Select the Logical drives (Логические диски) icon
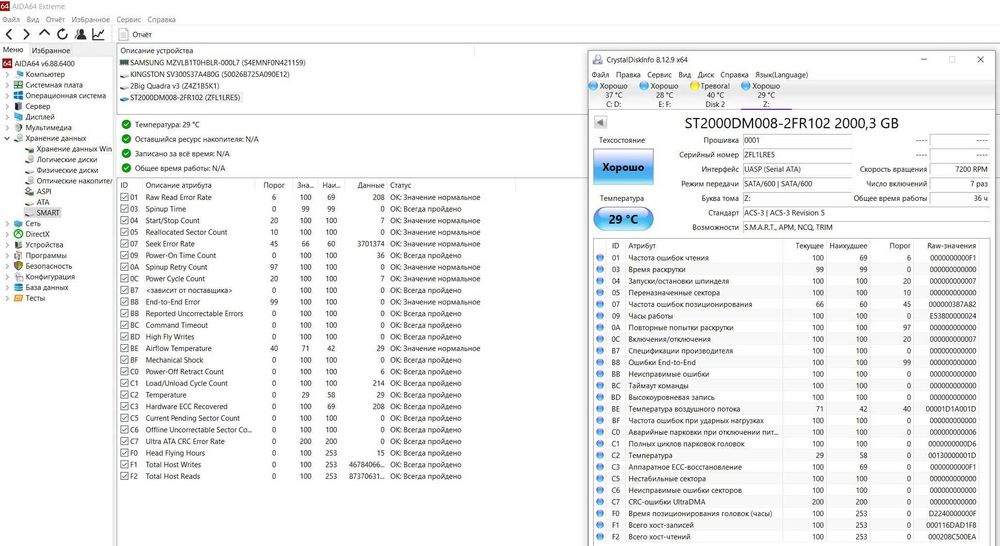The height and width of the screenshot is (546, 1000). tap(29, 159)
